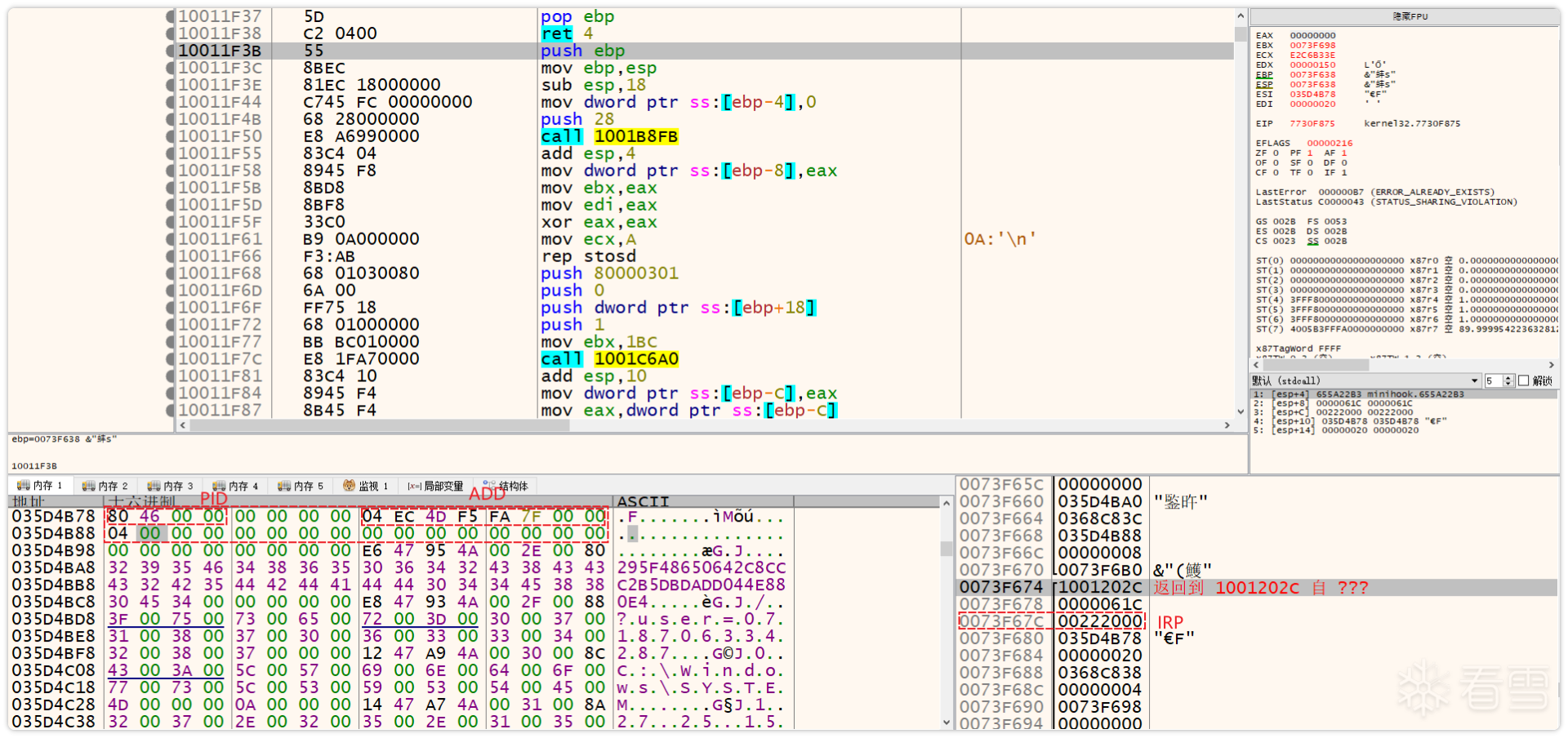1568x738 pixels.
Task: Click the memory dump scrollbar down arrow
Action: click(947, 722)
